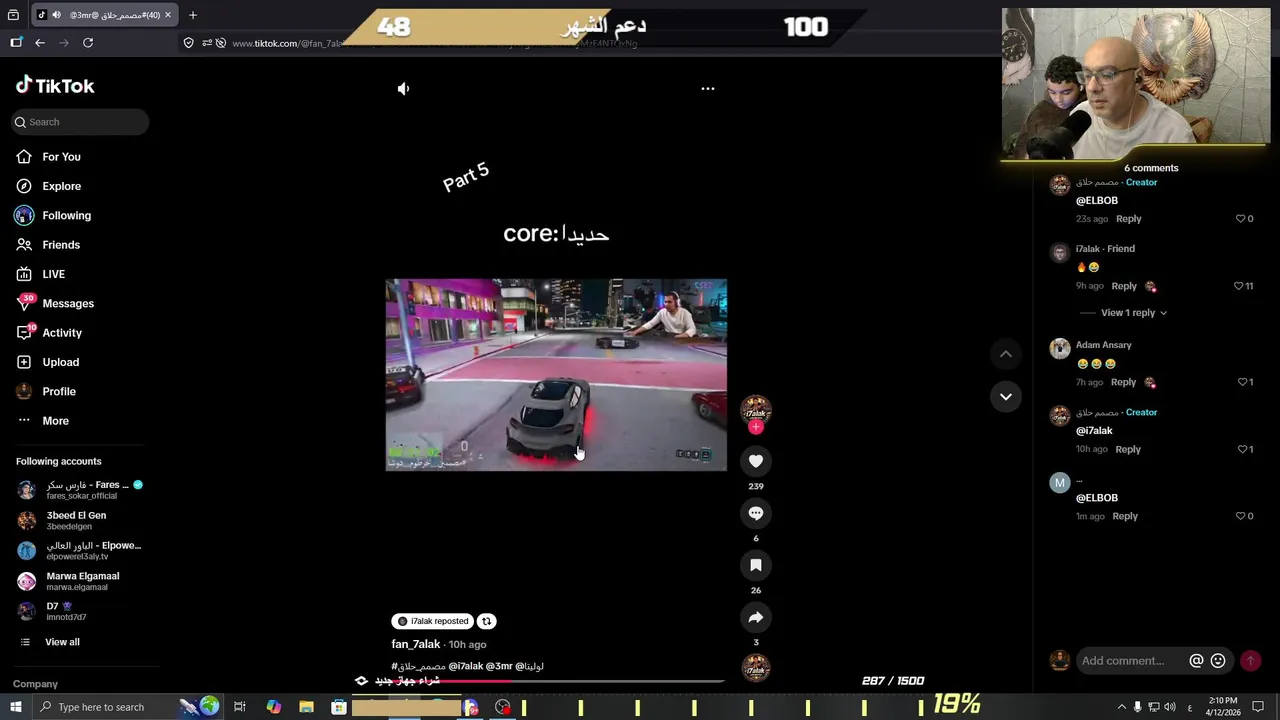
Task: Click the TikTok logo
Action: pyautogui.click(x=55, y=86)
